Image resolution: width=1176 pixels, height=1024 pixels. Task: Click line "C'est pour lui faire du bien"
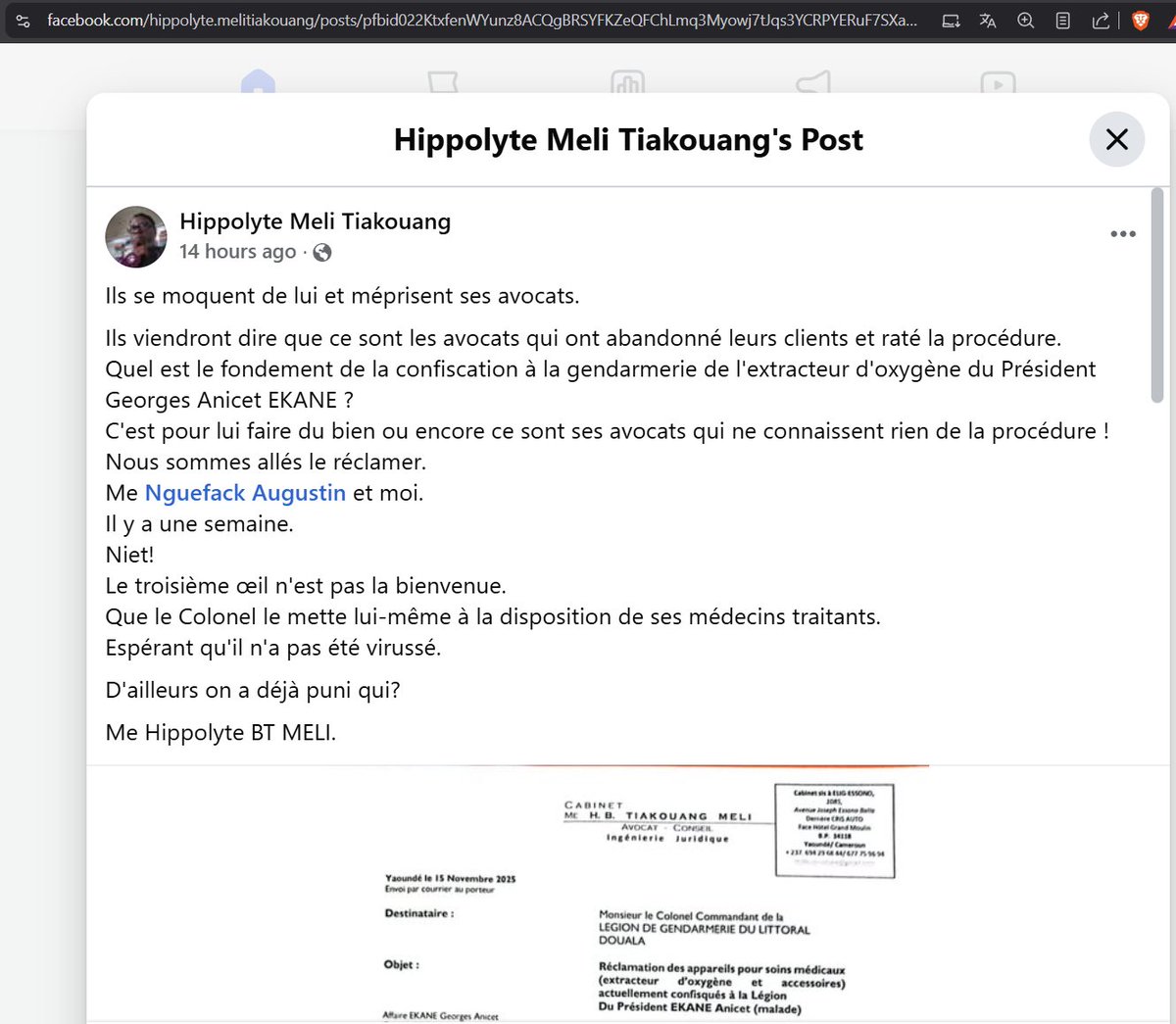pos(607,431)
